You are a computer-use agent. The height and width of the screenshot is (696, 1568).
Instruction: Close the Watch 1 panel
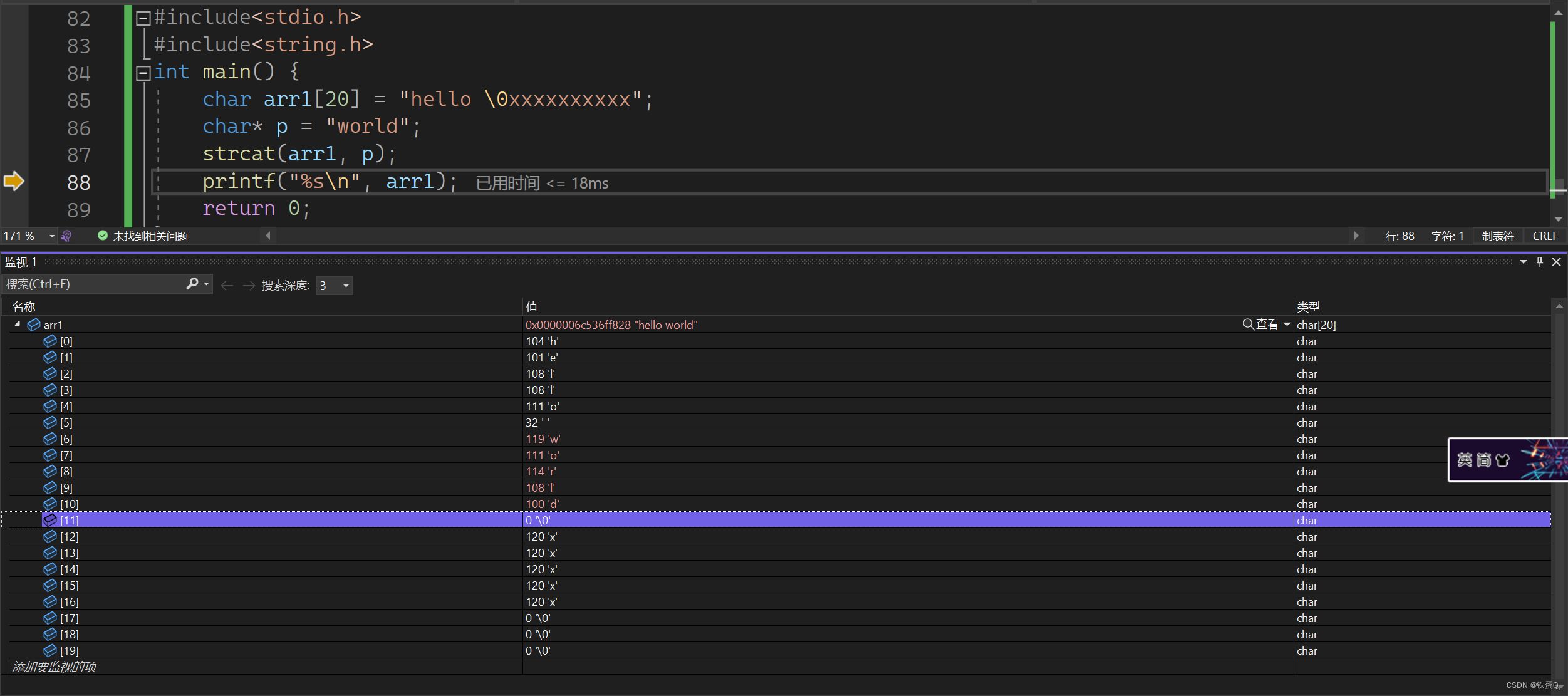coord(1556,262)
